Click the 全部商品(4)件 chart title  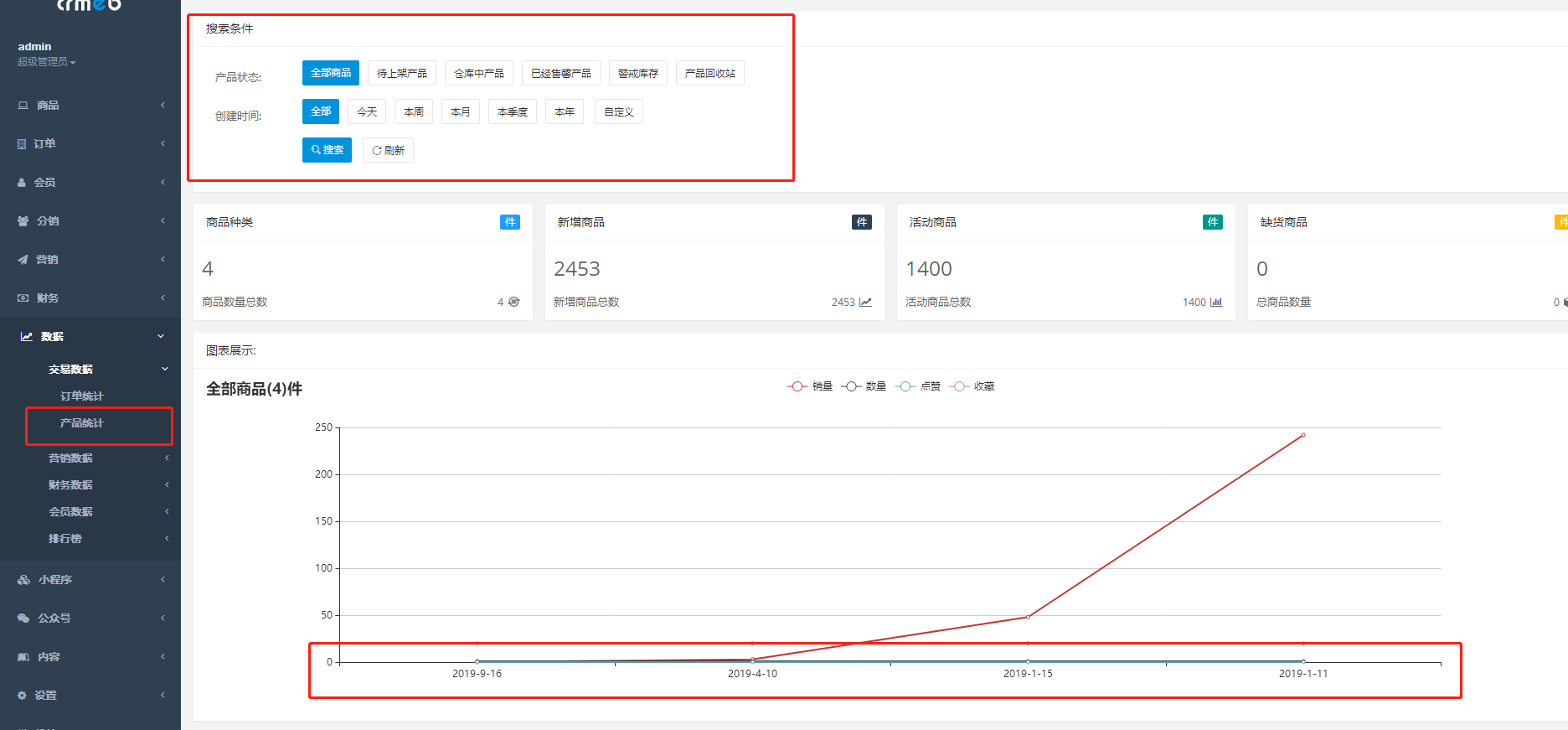(255, 389)
